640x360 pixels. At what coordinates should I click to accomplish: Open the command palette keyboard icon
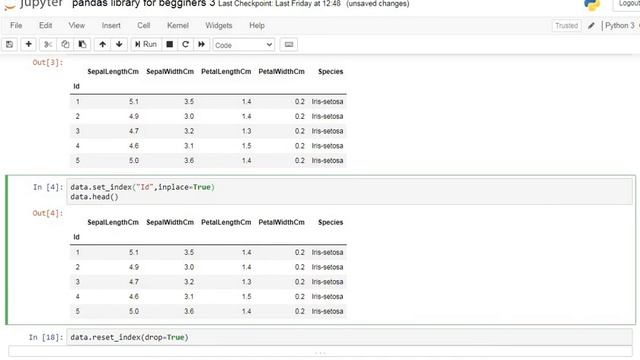(x=289, y=44)
